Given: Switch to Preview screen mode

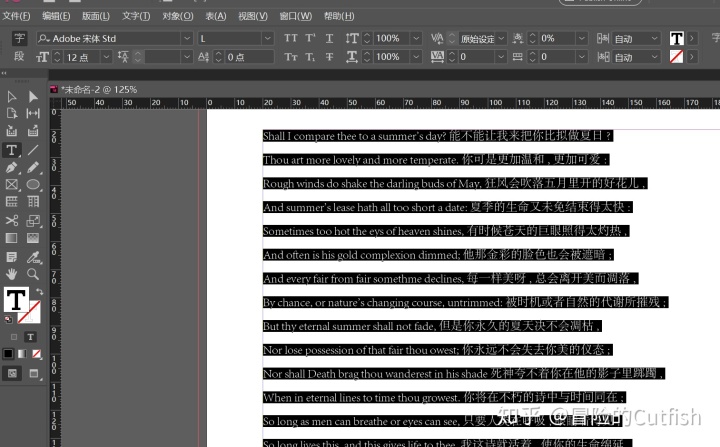Looking at the screenshot, I should coord(34,373).
